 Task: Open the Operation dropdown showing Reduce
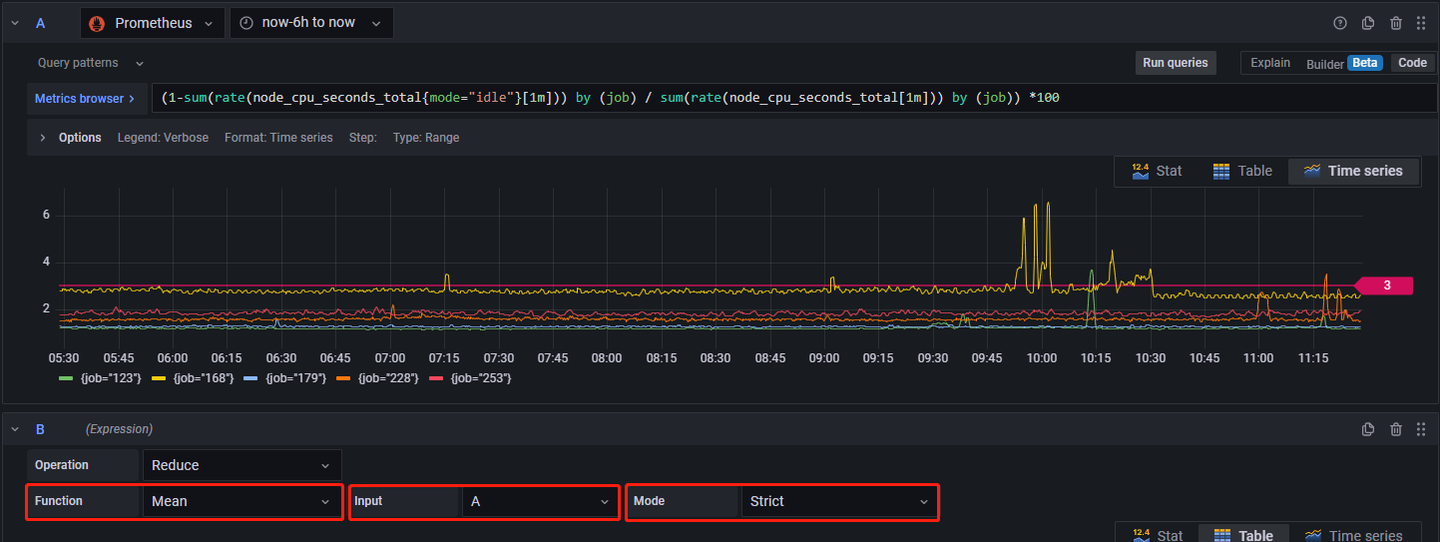(x=242, y=465)
